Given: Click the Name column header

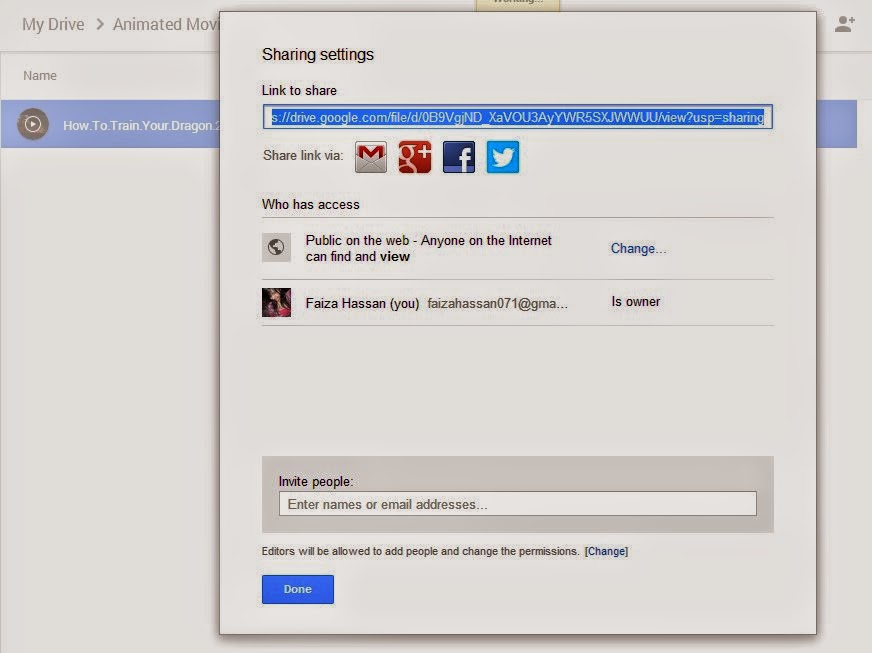Looking at the screenshot, I should pyautogui.click(x=40, y=76).
